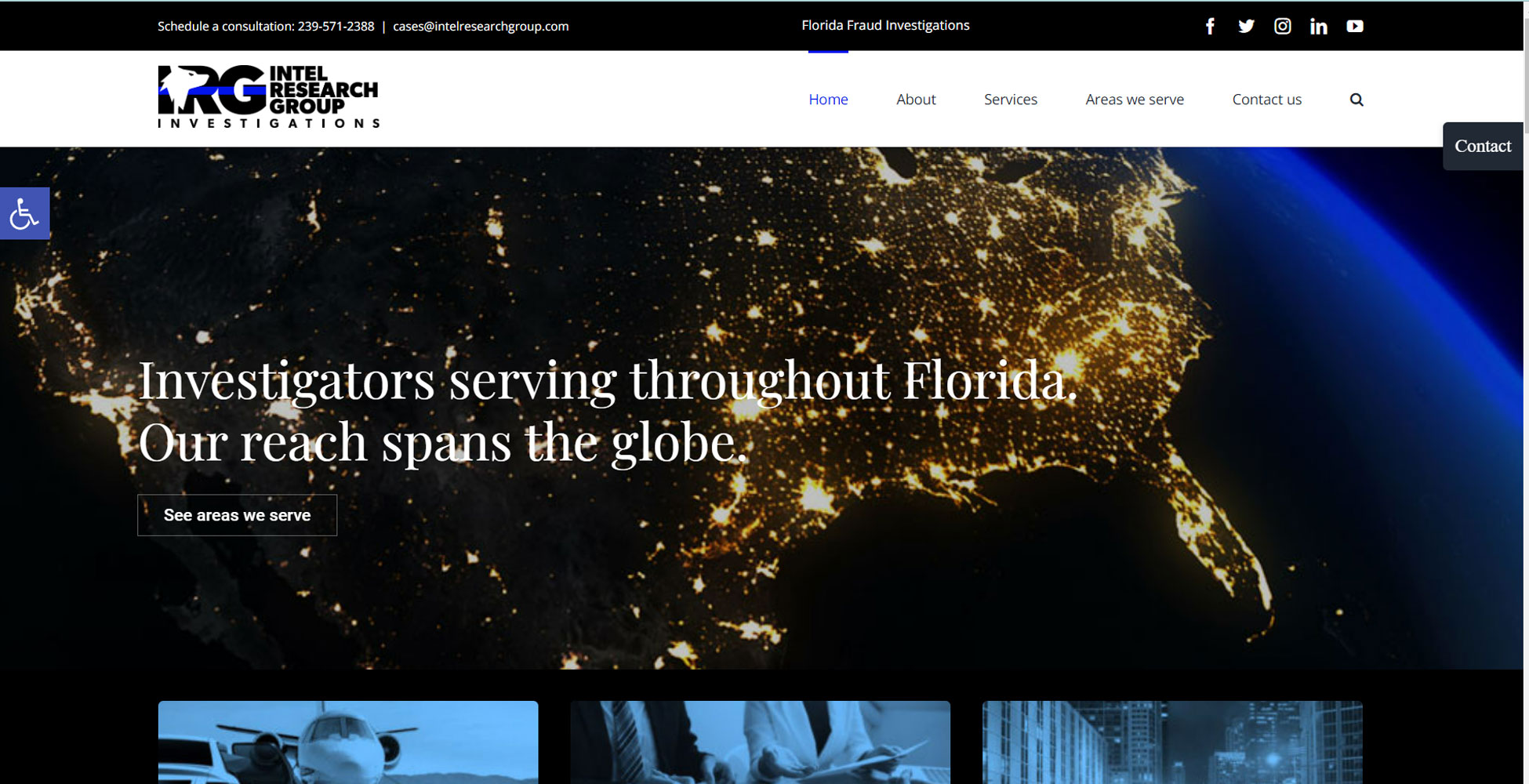Viewport: 1529px width, 784px height.
Task: Select Contact us in navigation
Action: click(1266, 100)
